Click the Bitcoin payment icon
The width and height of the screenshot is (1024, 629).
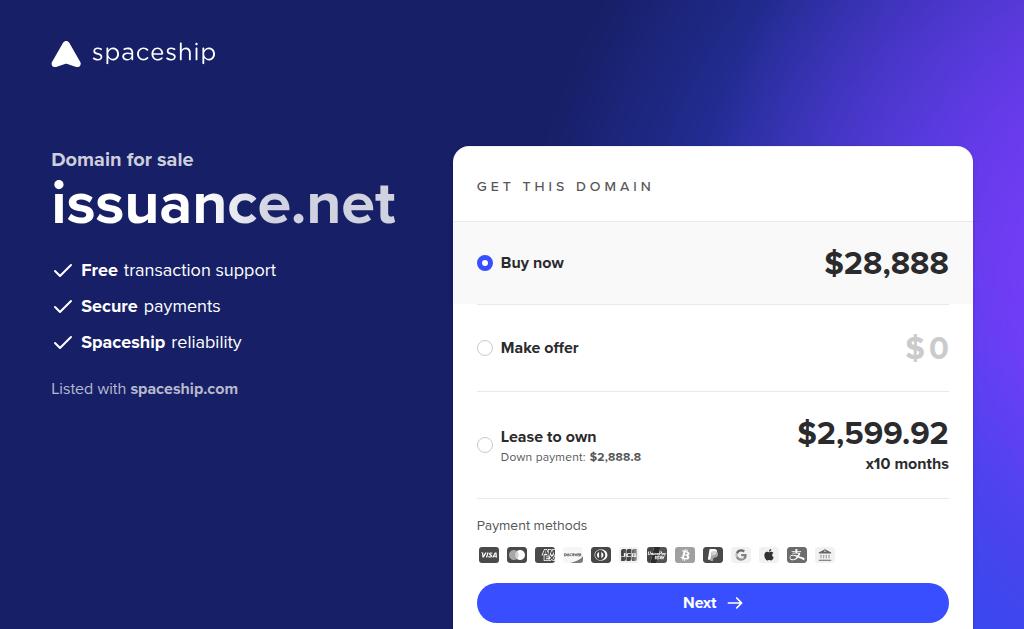coord(685,555)
